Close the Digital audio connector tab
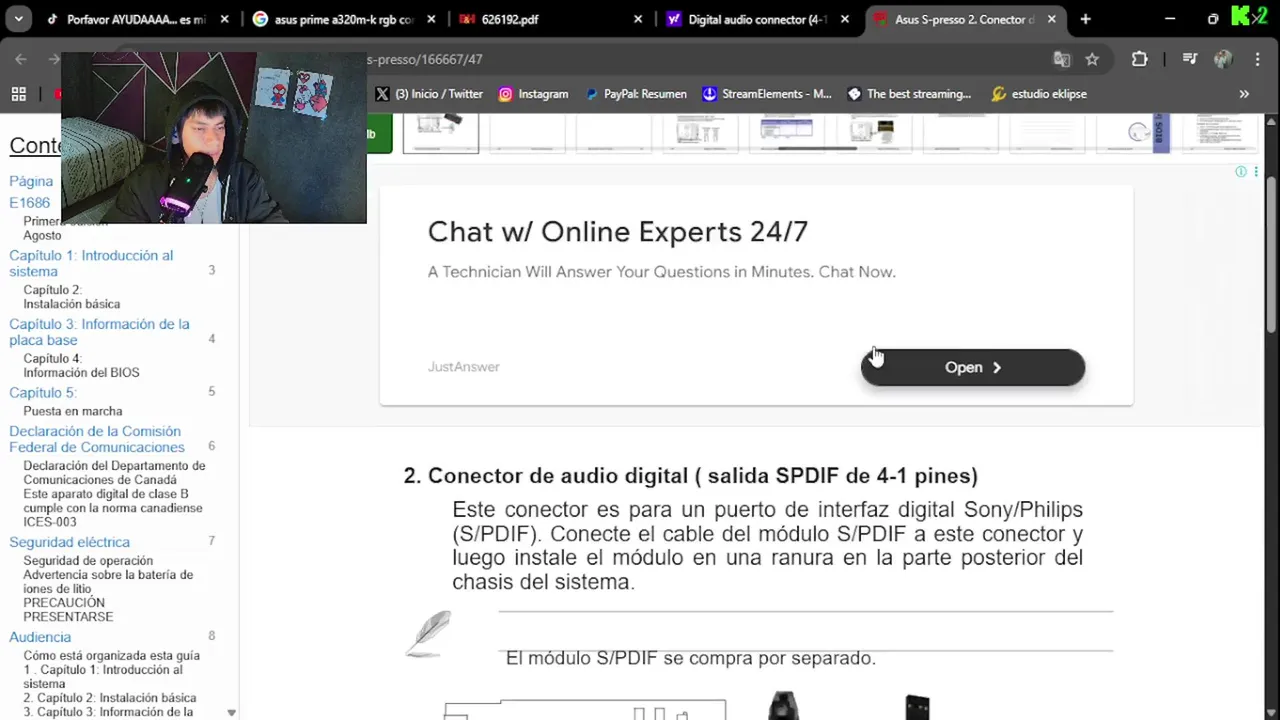 coord(845,19)
